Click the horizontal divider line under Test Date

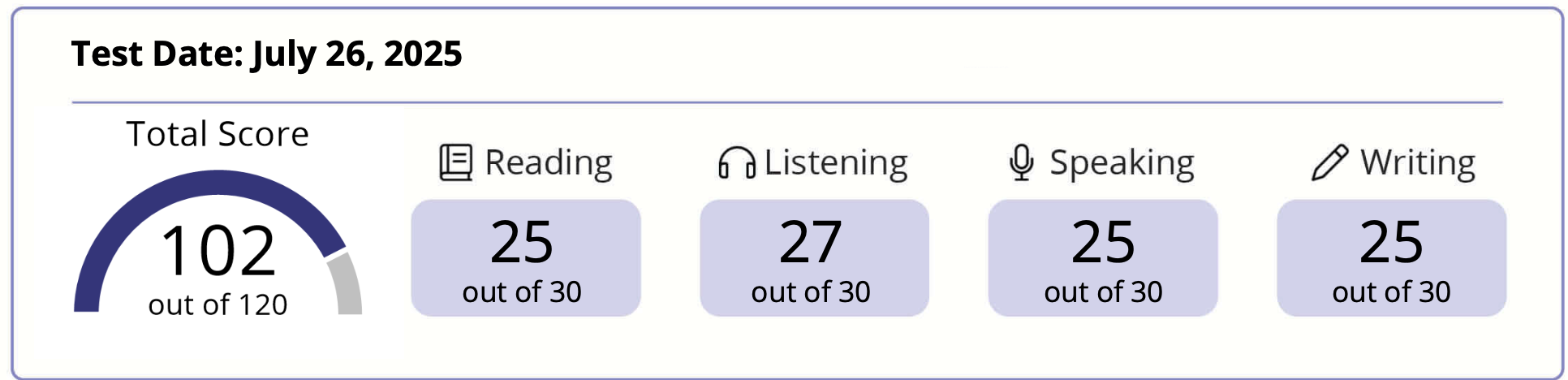pyautogui.click(x=787, y=103)
